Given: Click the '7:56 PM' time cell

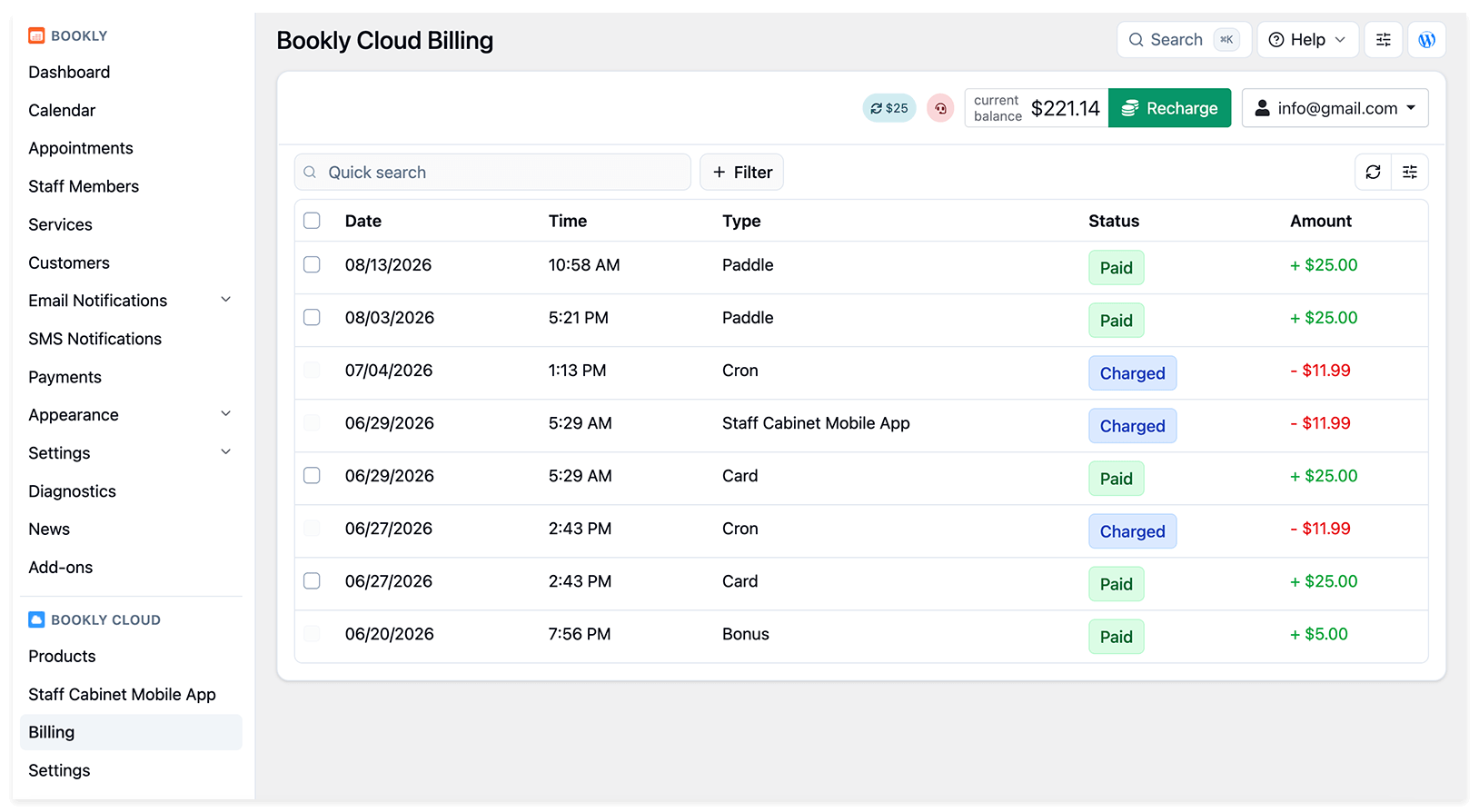Looking at the screenshot, I should tap(580, 634).
